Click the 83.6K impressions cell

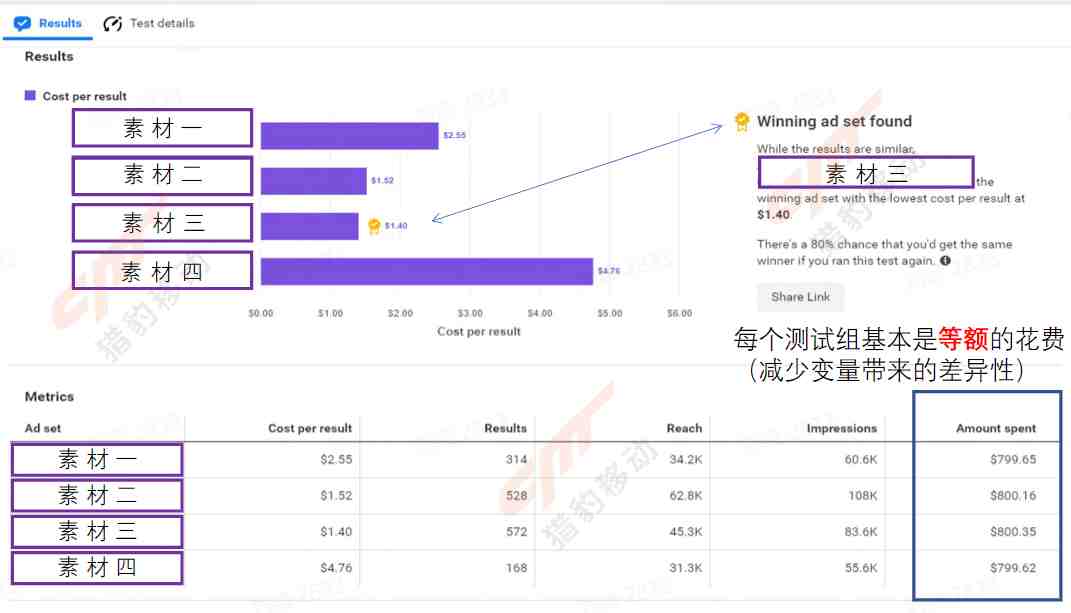[x=861, y=532]
